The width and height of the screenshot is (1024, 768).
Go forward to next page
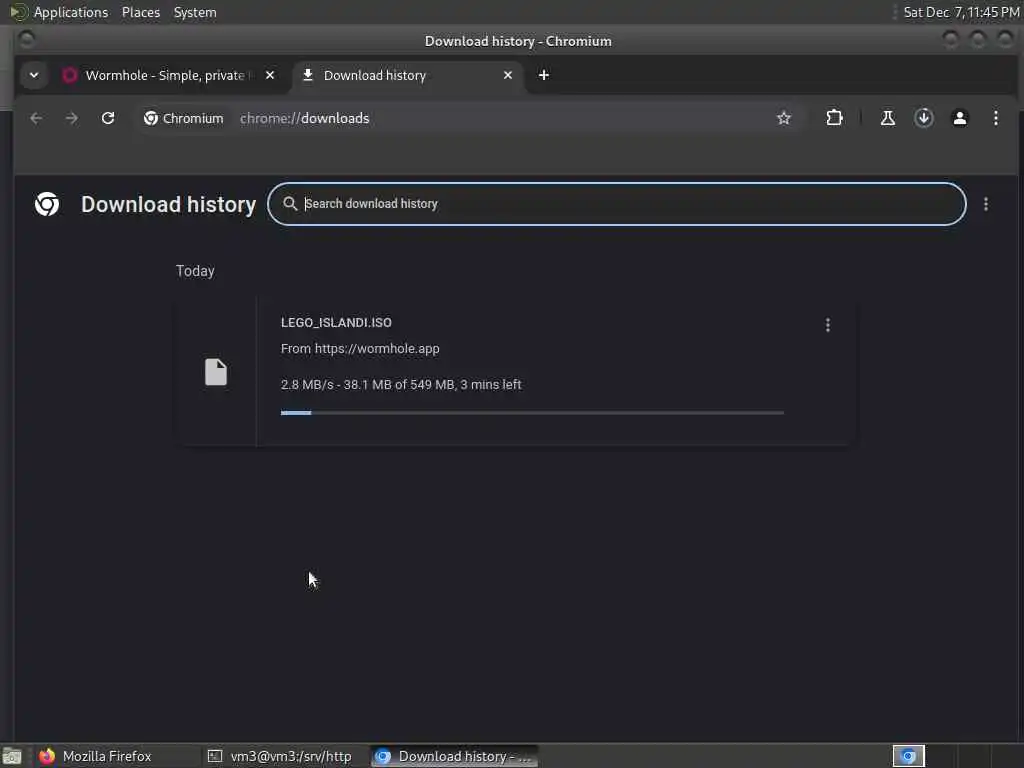(x=72, y=118)
